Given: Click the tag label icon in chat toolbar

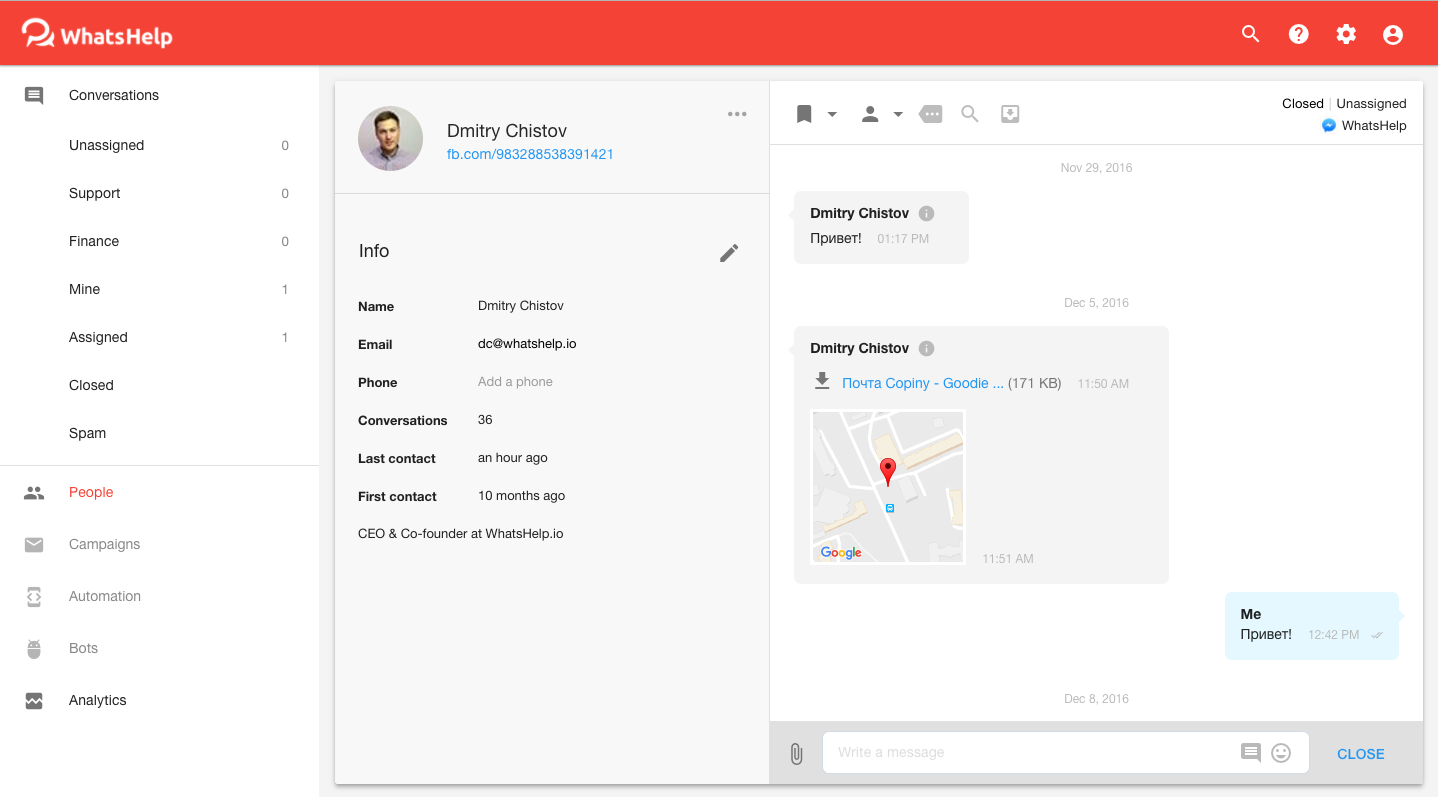Looking at the screenshot, I should point(931,114).
